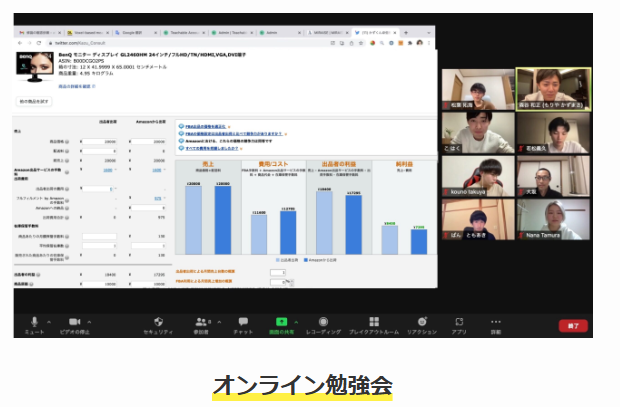The image size is (620, 407).
Task: Open the three-dots more options menu
Action: pos(497,321)
